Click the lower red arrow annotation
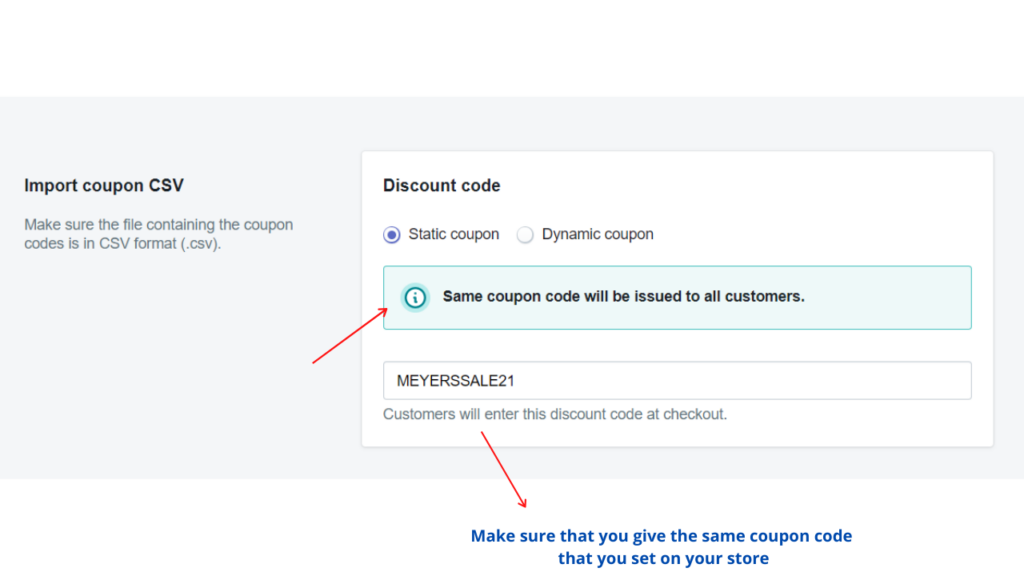1024x576 pixels. click(505, 470)
